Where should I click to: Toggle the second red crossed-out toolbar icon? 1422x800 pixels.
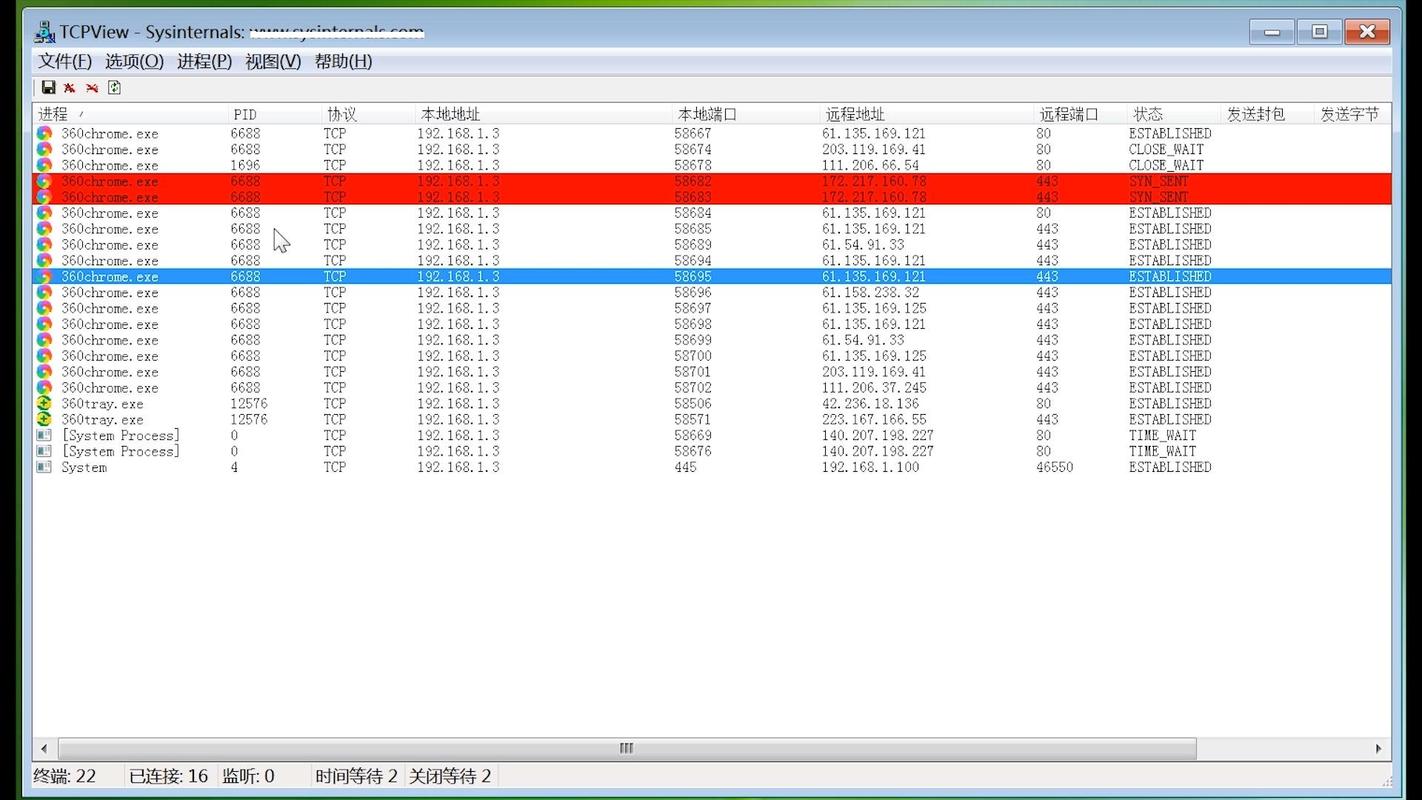[92, 88]
